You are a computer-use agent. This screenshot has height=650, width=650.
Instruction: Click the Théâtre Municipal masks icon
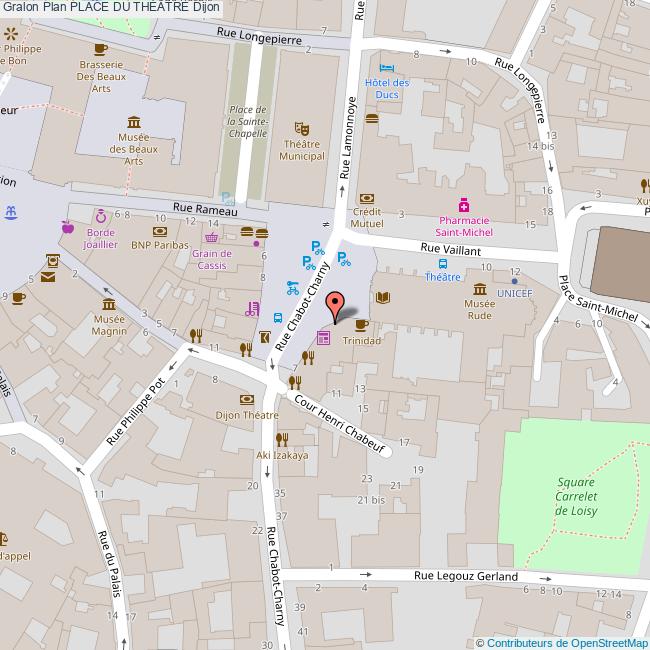pos(301,128)
